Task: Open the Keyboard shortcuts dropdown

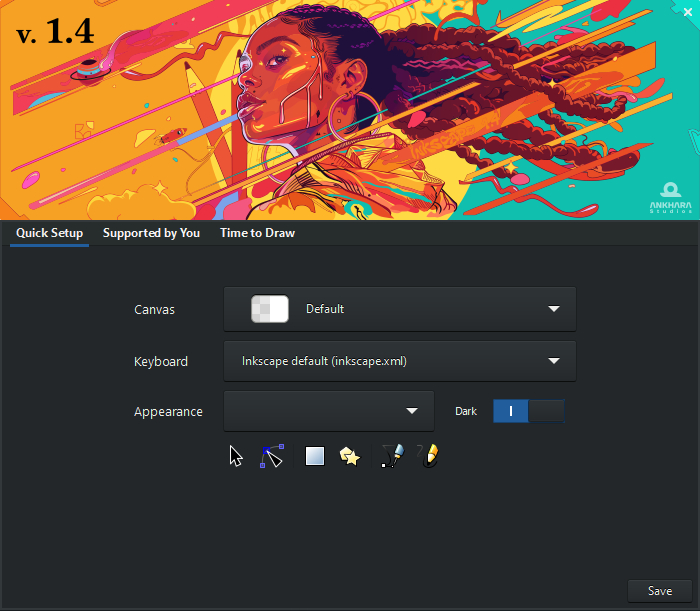Action: (x=400, y=361)
